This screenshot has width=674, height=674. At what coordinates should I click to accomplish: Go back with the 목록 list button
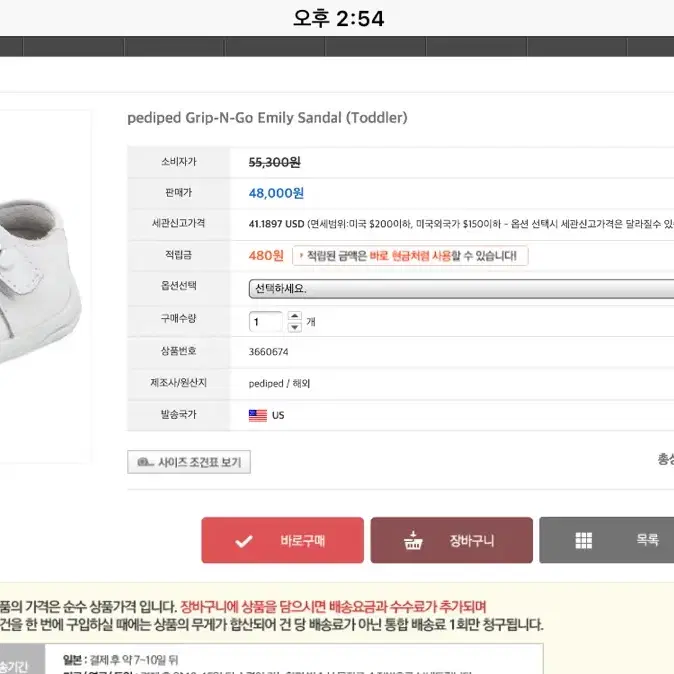coord(607,540)
